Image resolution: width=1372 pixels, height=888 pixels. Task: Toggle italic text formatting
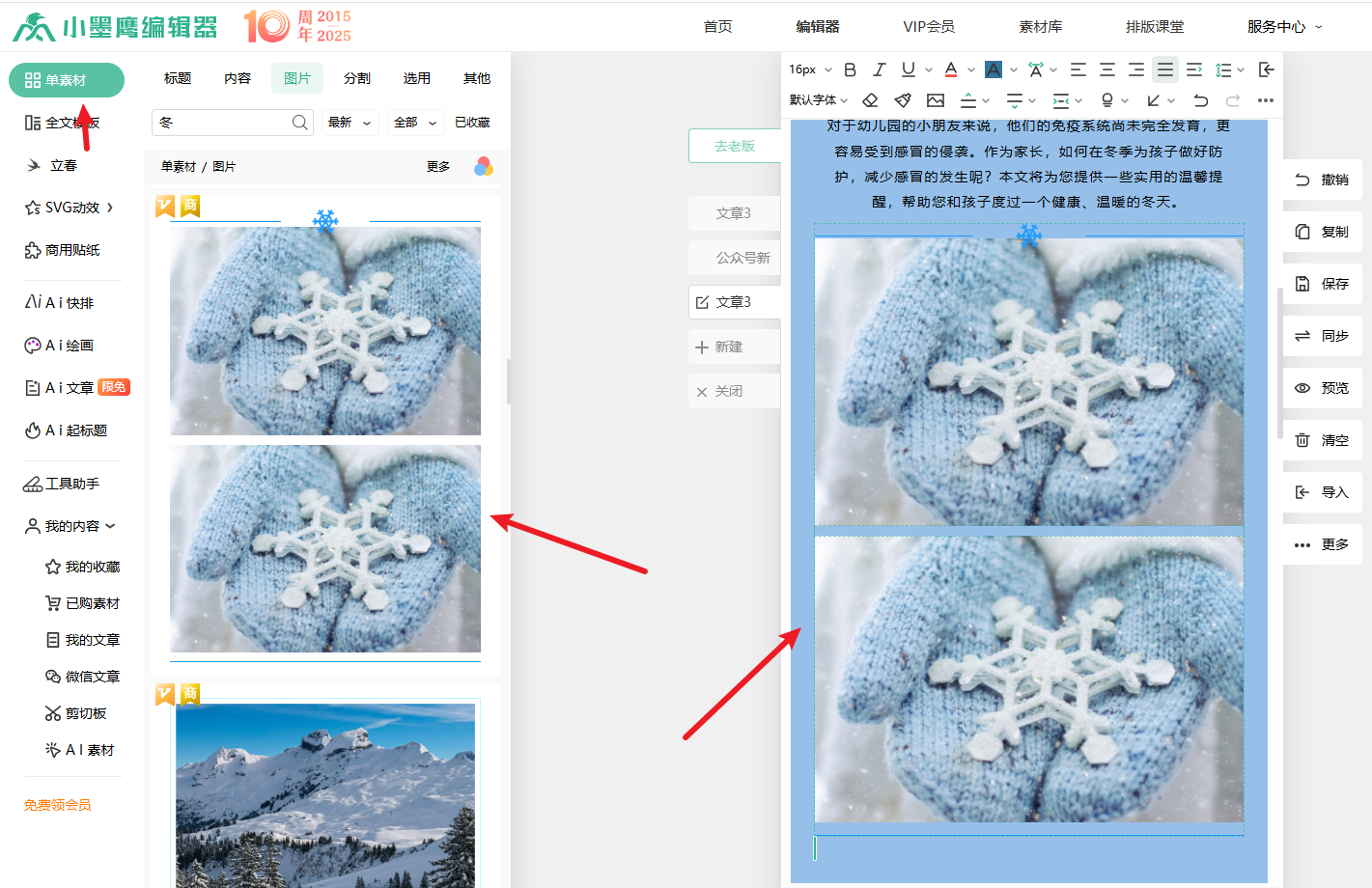click(x=879, y=69)
